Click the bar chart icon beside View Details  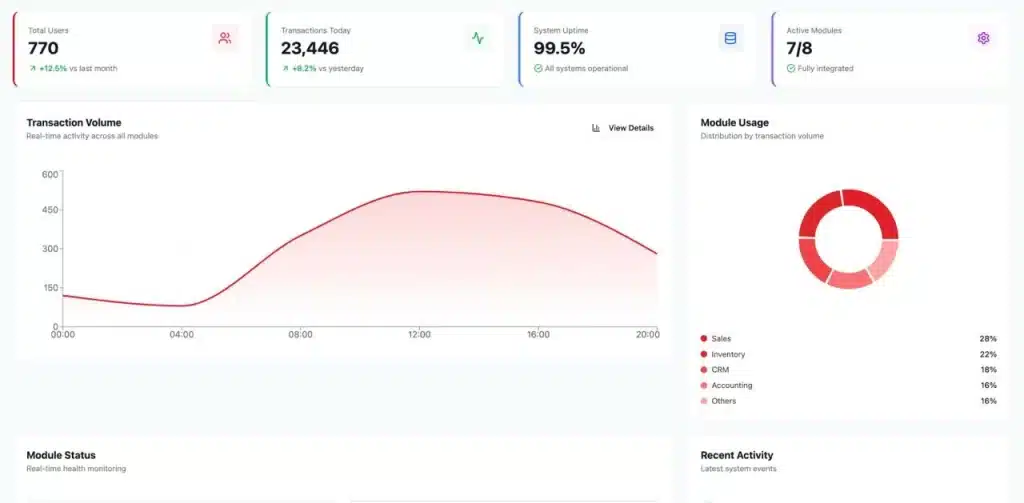tap(596, 128)
